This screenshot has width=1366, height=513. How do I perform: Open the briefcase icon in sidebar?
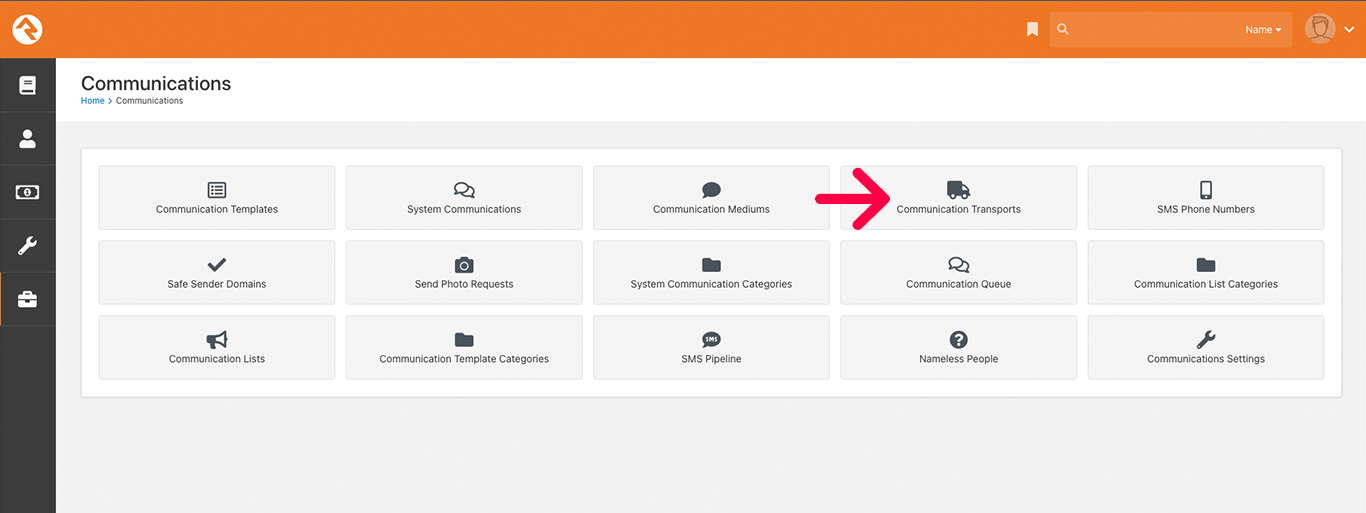(x=28, y=299)
